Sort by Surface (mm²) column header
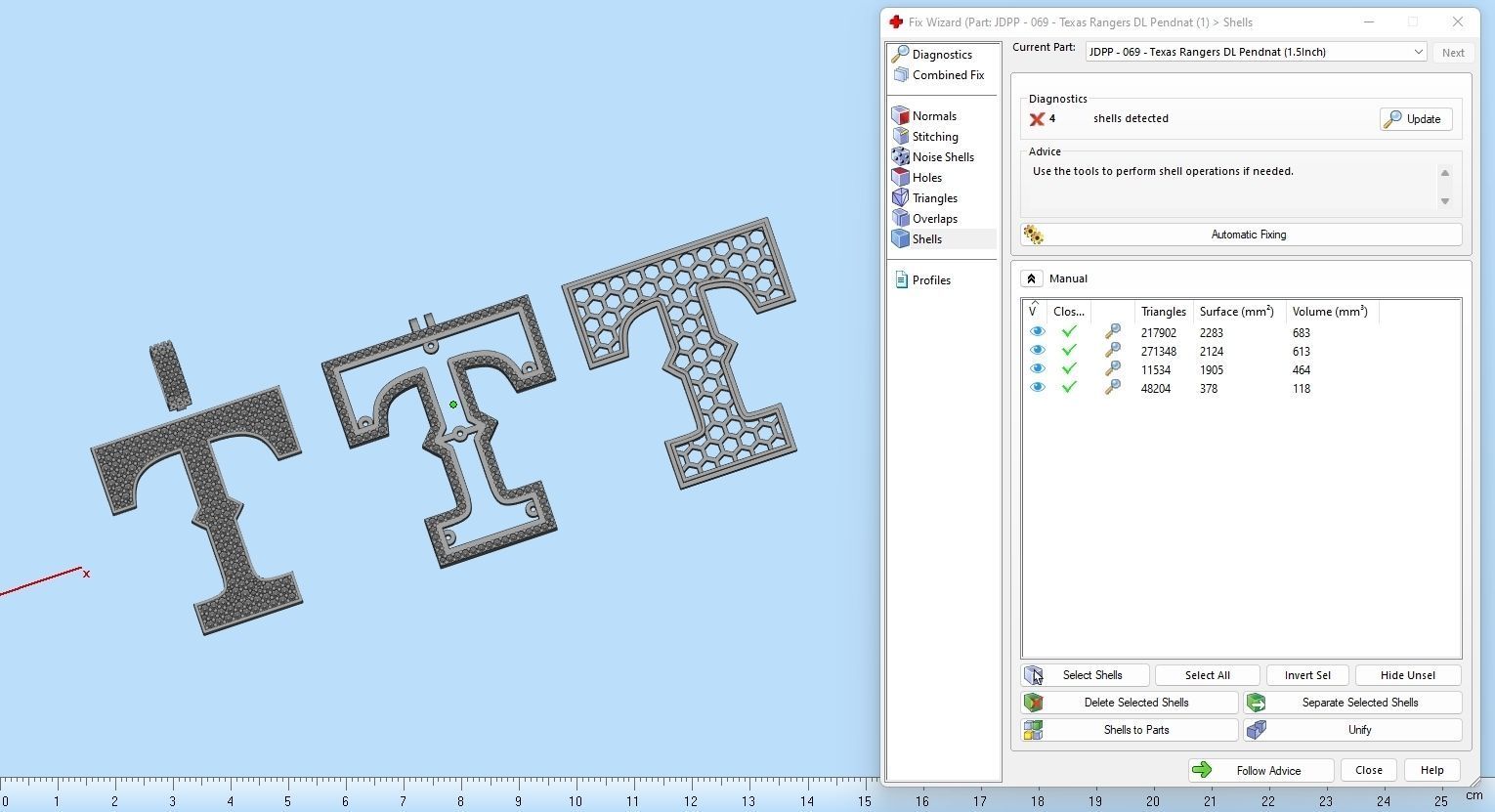This screenshot has height=812, width=1495. tap(1236, 312)
